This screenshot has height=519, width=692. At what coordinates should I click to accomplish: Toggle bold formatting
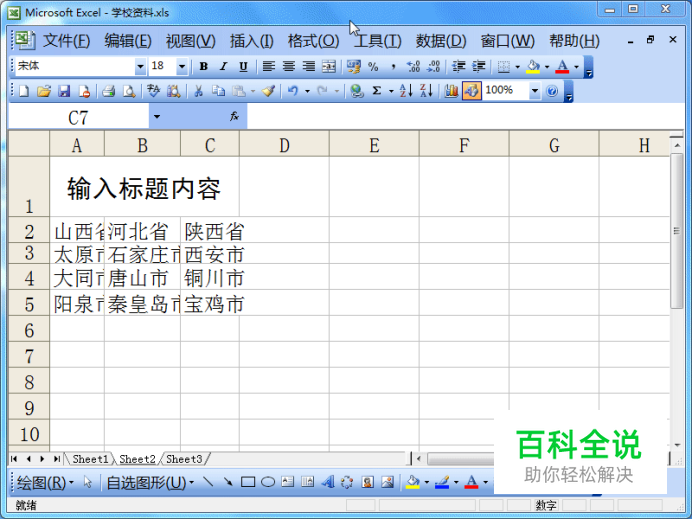click(x=203, y=67)
